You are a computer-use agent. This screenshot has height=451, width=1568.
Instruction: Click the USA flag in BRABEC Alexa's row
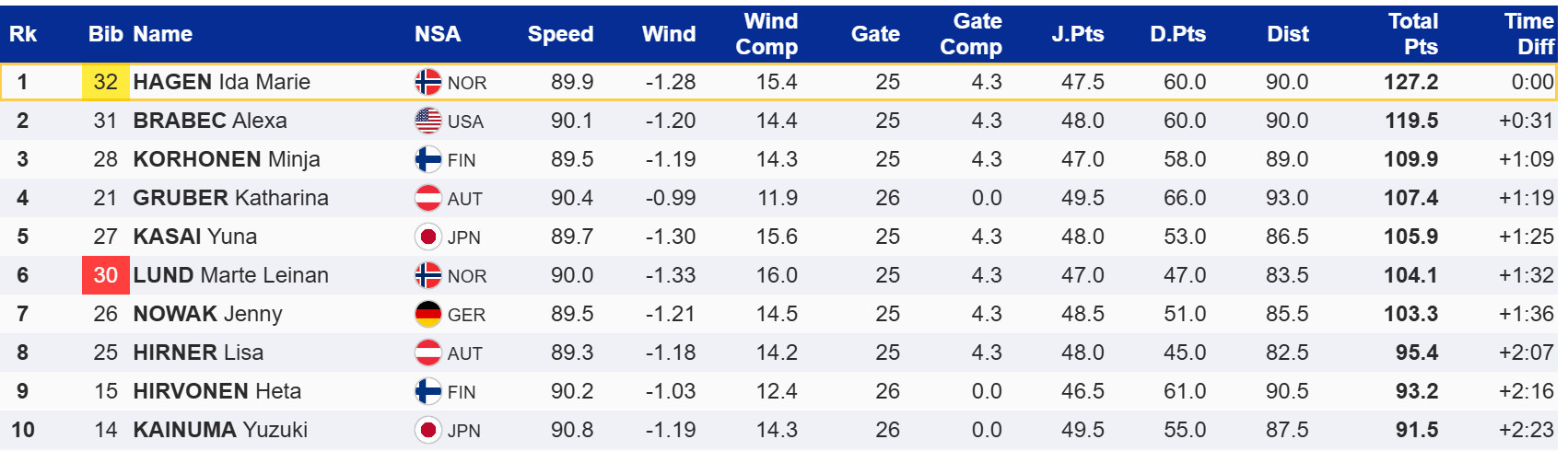427,121
